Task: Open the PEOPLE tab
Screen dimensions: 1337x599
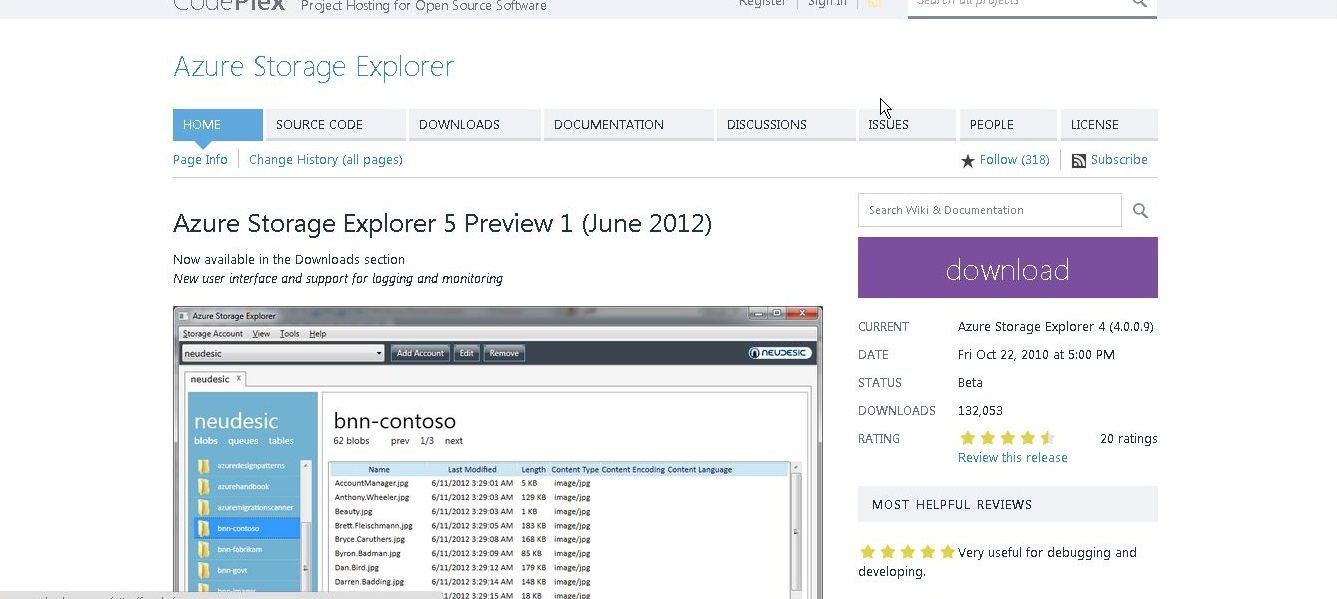Action: [x=1008, y=125]
